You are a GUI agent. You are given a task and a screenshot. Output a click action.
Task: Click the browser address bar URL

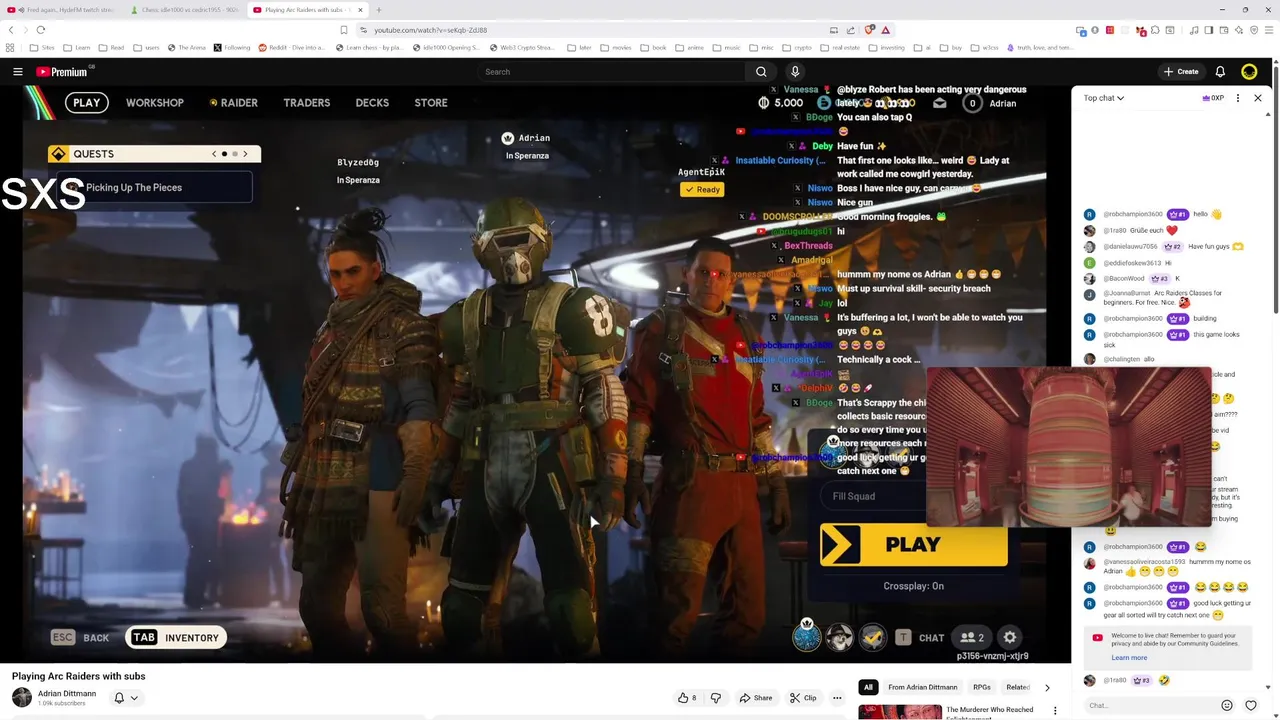[x=430, y=30]
